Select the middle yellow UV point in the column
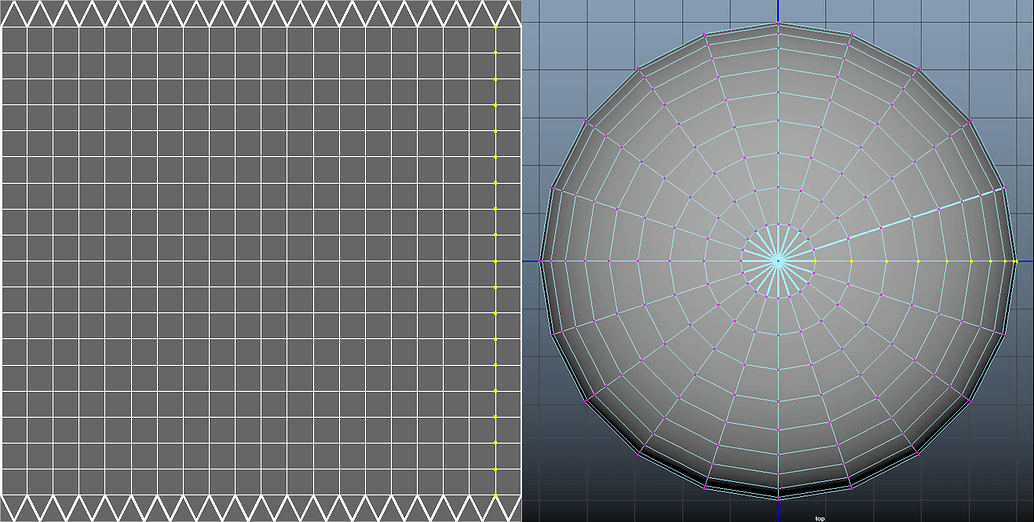1034x522 pixels. [x=496, y=261]
